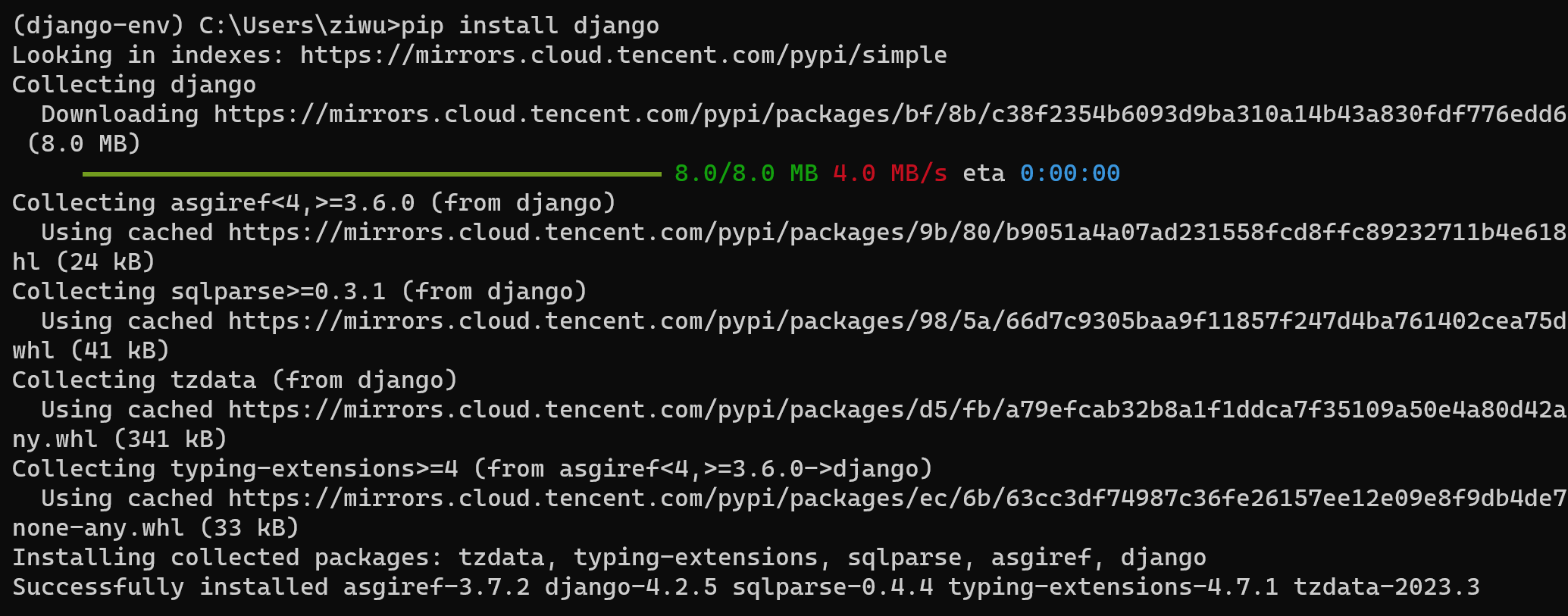Viewport: 1568px width, 616px height.
Task: Click the "pip install django" command text
Action: [530, 26]
